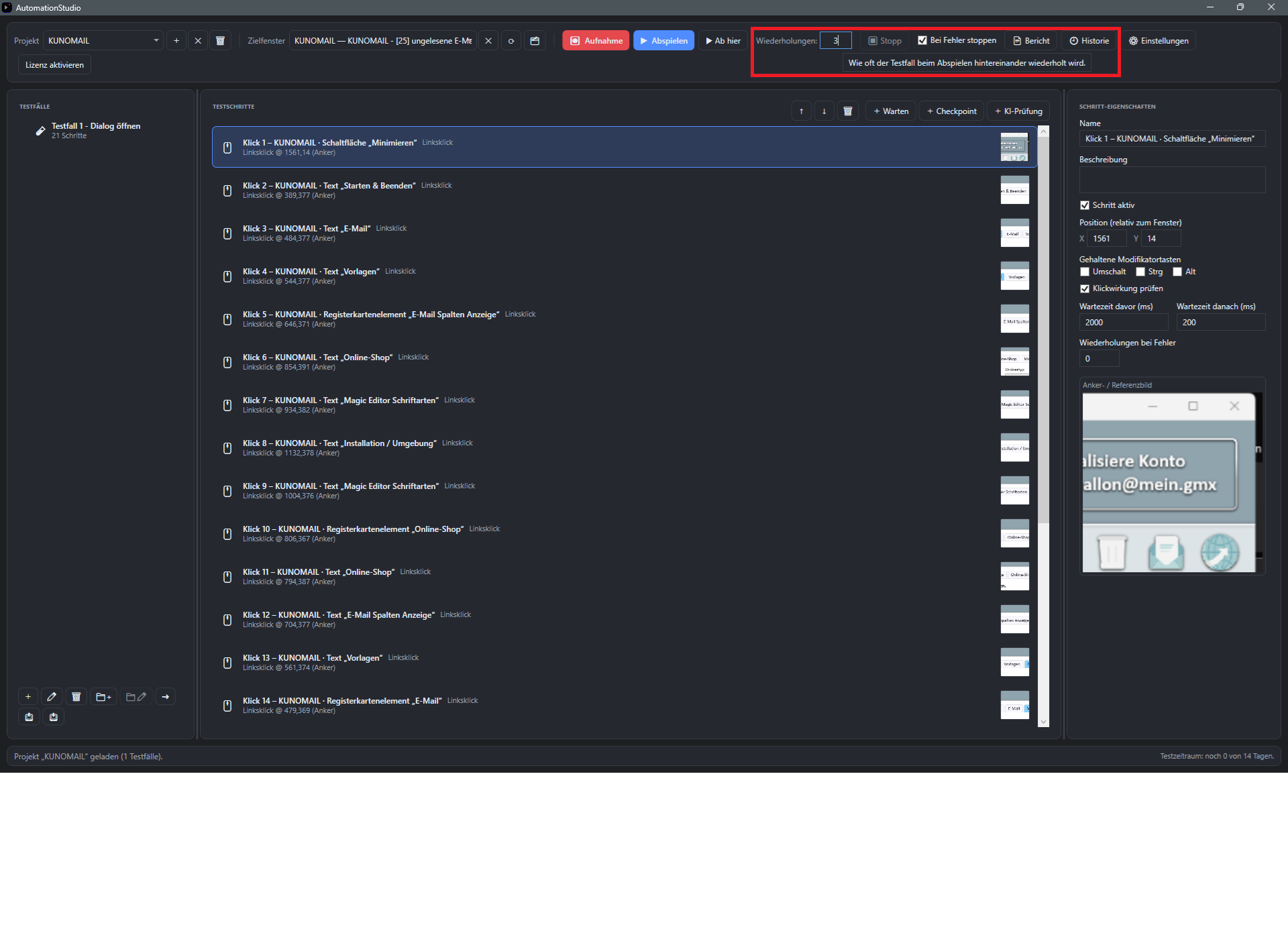Play the test case with Abspielen
The width and height of the screenshot is (1288, 927).
(663, 41)
